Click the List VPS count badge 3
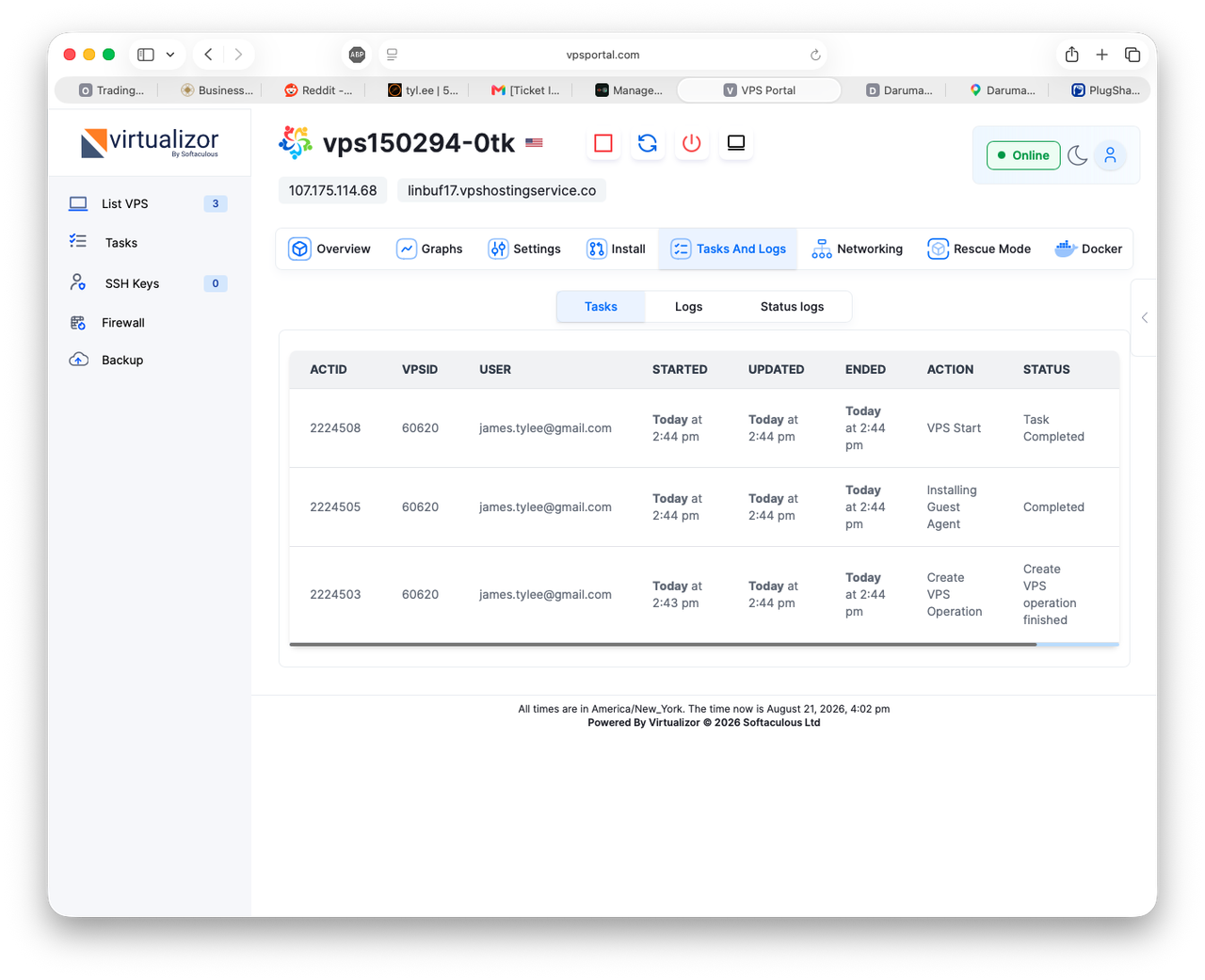Viewport: 1205px width, 980px height. 216,203
